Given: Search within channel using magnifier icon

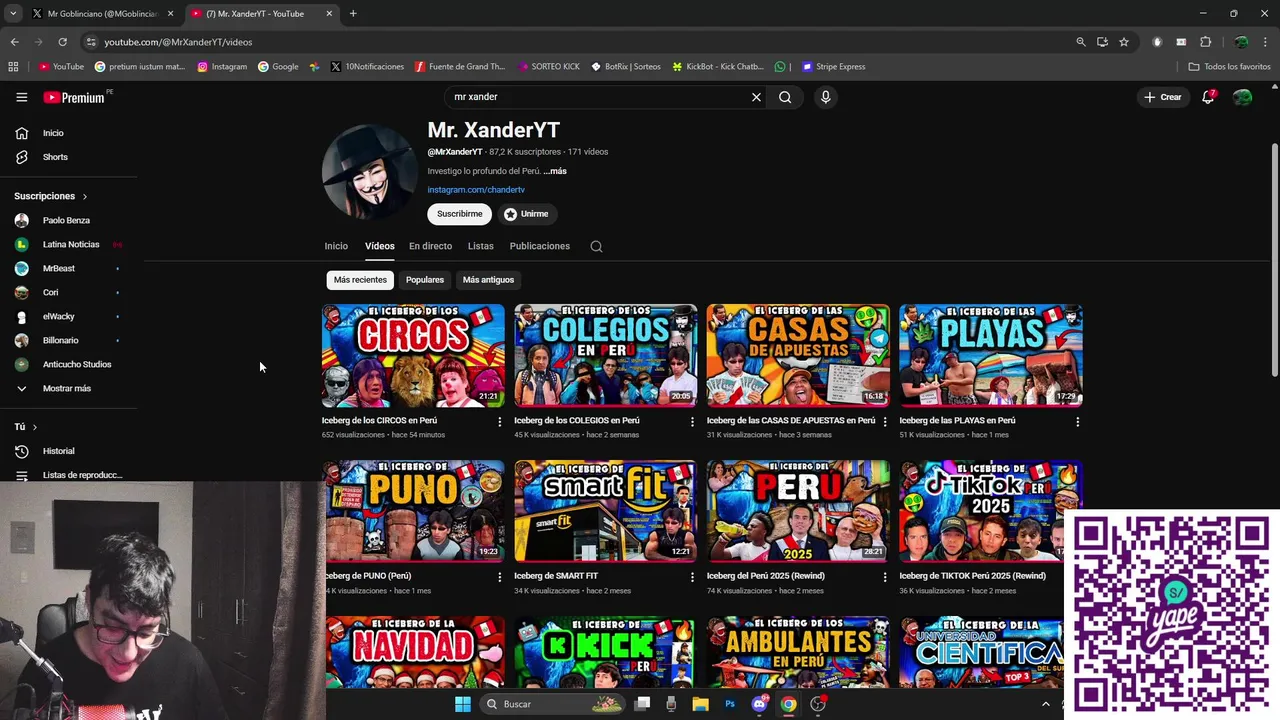Looking at the screenshot, I should (596, 246).
